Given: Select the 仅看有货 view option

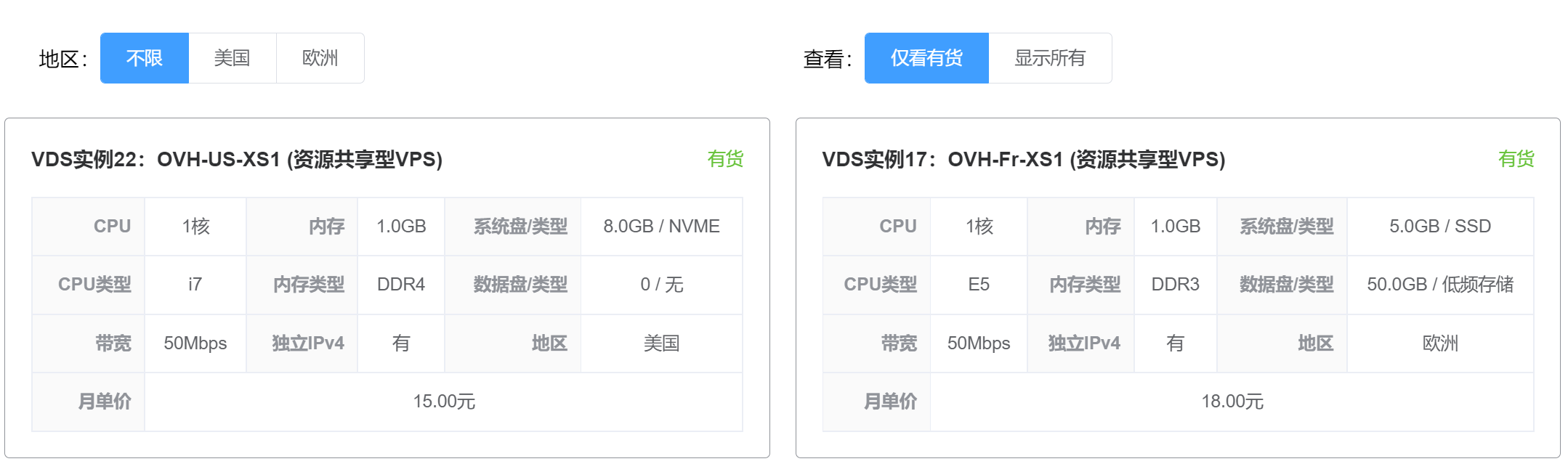Looking at the screenshot, I should point(926,58).
